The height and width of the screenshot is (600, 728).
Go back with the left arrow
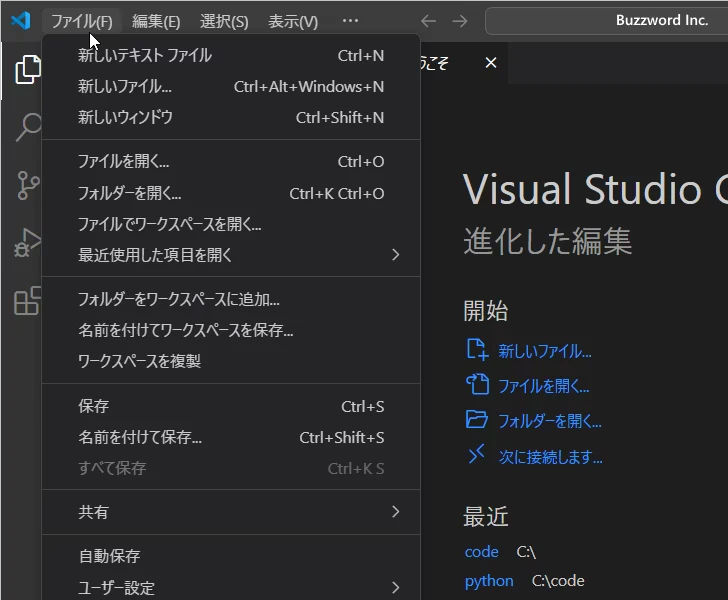(428, 21)
